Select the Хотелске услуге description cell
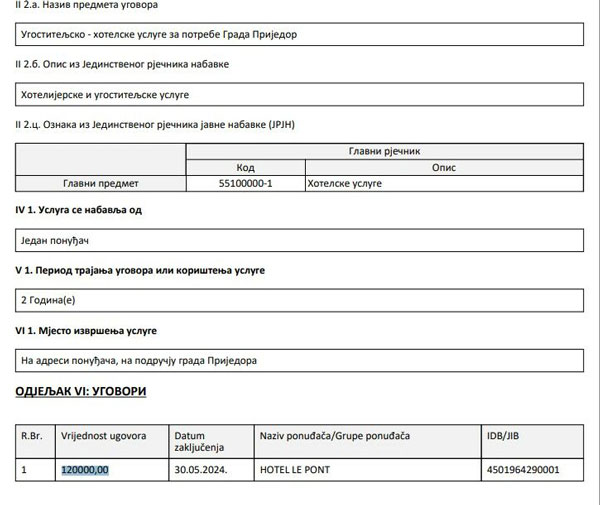This screenshot has width=600, height=505. [345, 184]
